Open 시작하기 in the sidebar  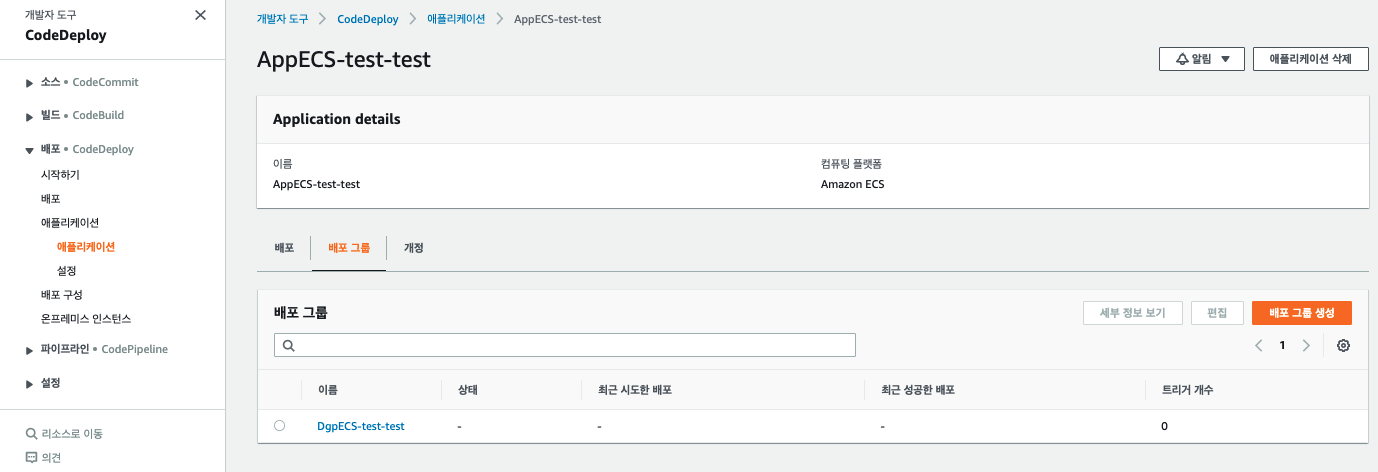tap(60, 174)
